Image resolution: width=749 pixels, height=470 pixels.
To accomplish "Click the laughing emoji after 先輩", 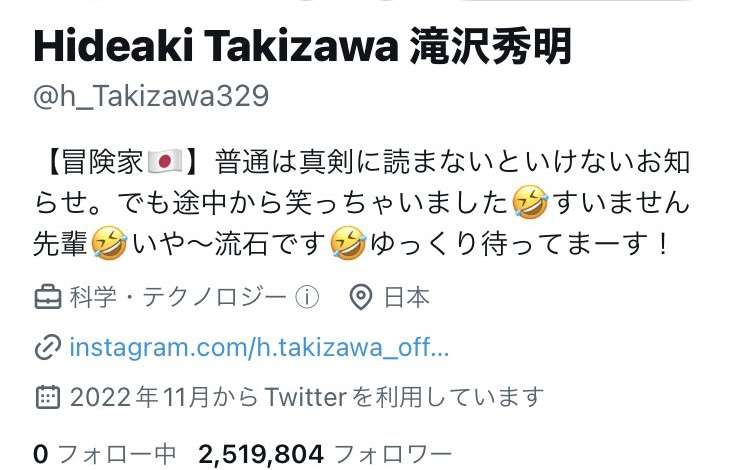I will click(x=109, y=243).
